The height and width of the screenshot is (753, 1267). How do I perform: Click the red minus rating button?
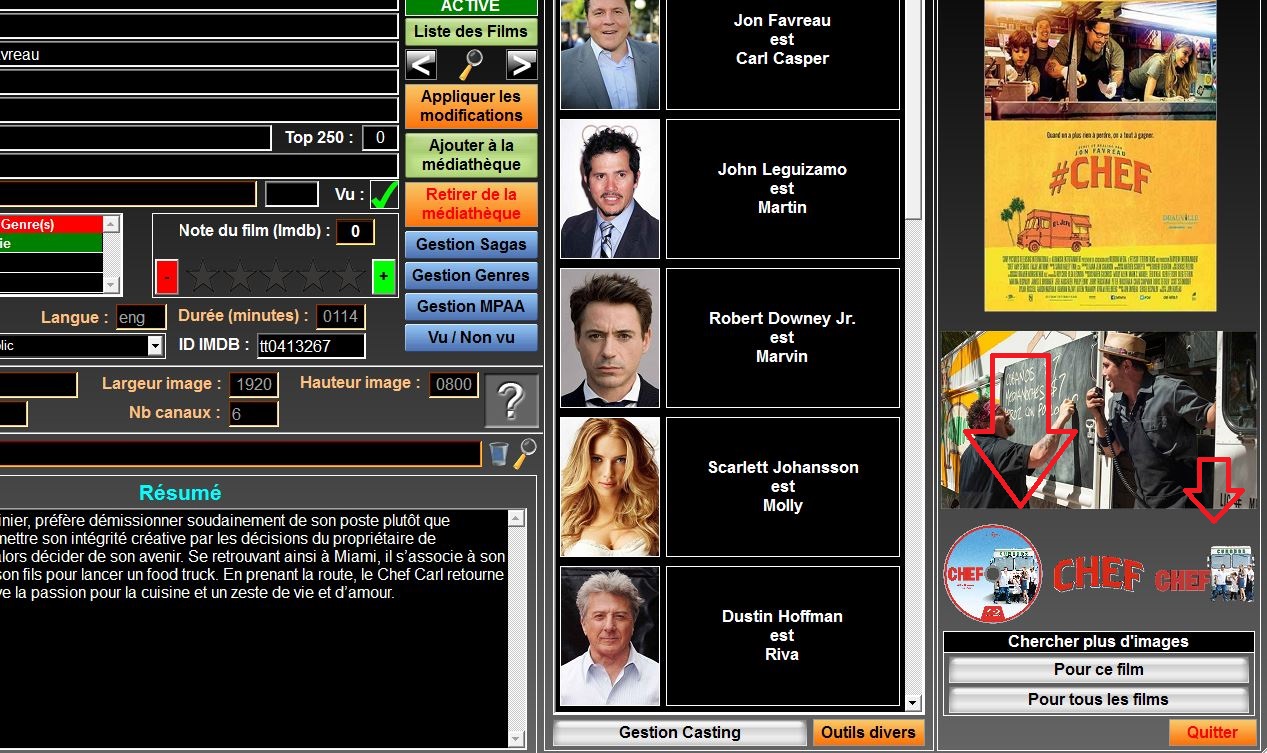pyautogui.click(x=167, y=276)
